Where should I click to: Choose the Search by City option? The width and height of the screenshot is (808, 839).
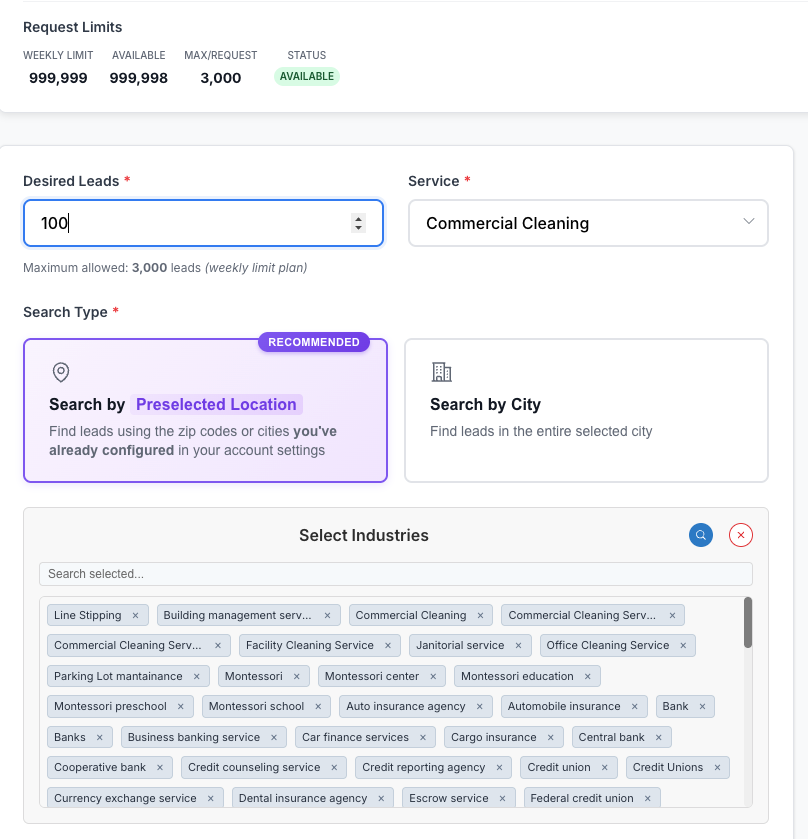tap(586, 411)
